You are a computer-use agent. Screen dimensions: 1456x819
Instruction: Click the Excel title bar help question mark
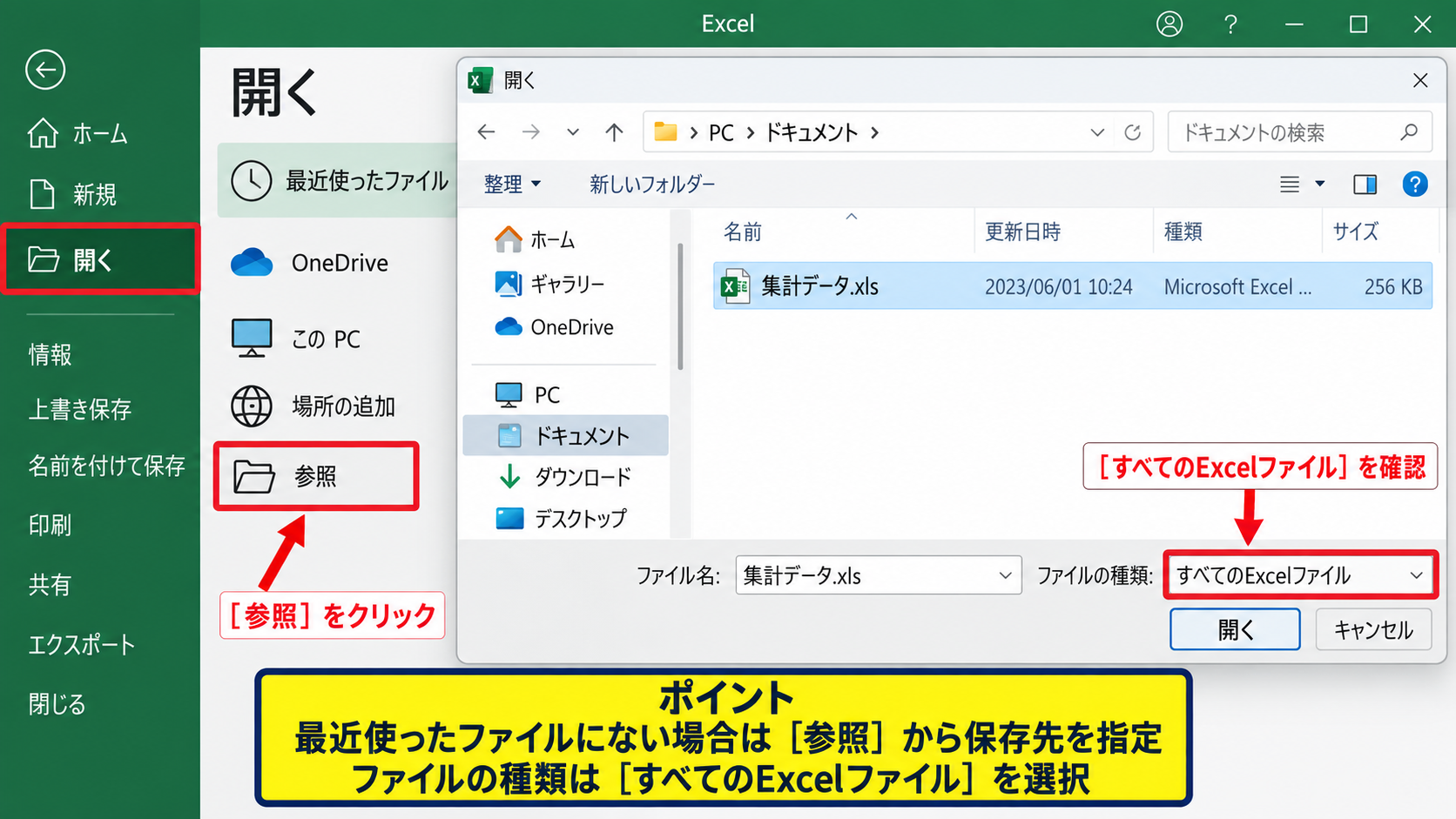[1230, 24]
